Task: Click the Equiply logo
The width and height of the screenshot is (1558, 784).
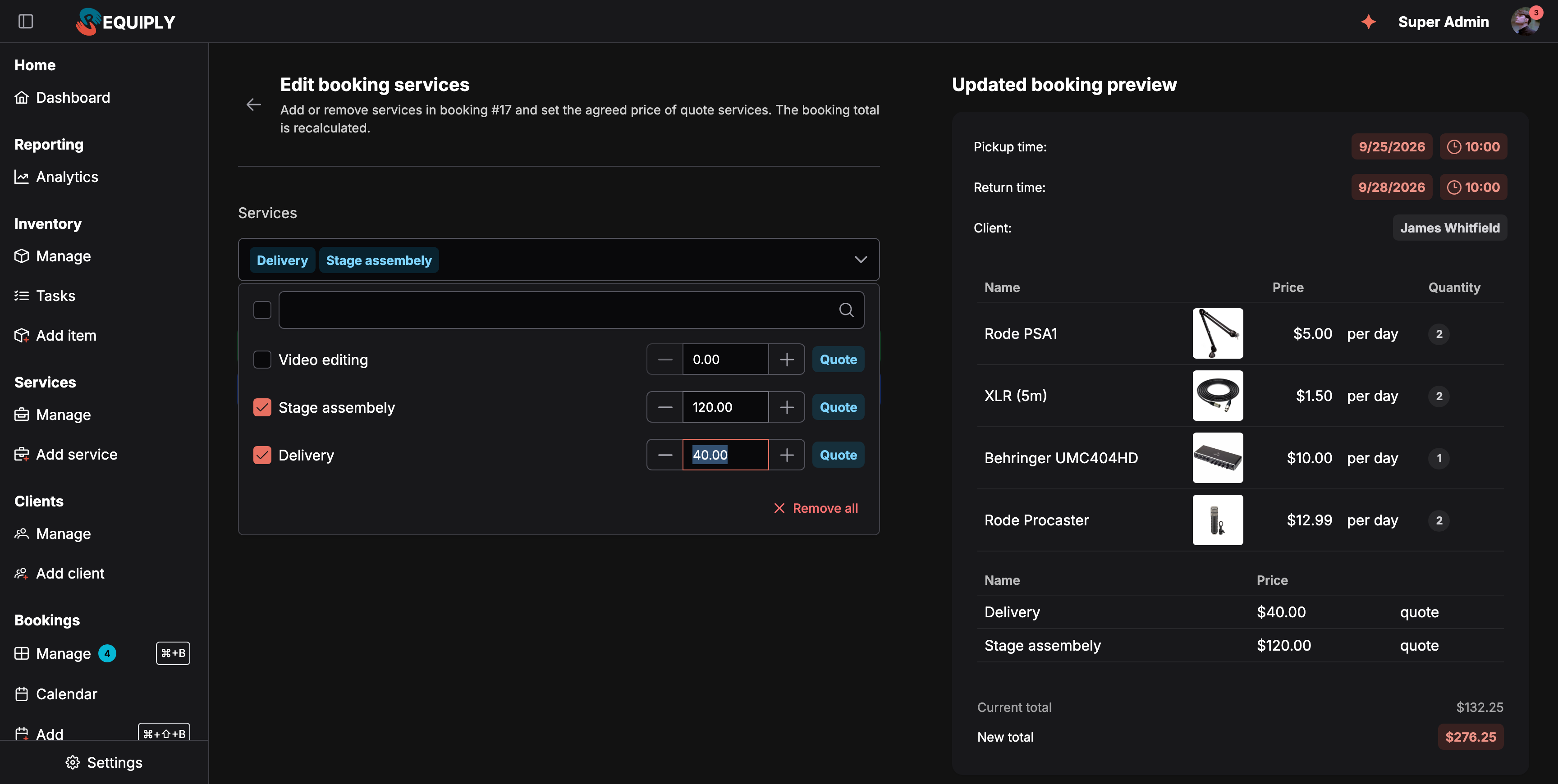Action: 126,22
